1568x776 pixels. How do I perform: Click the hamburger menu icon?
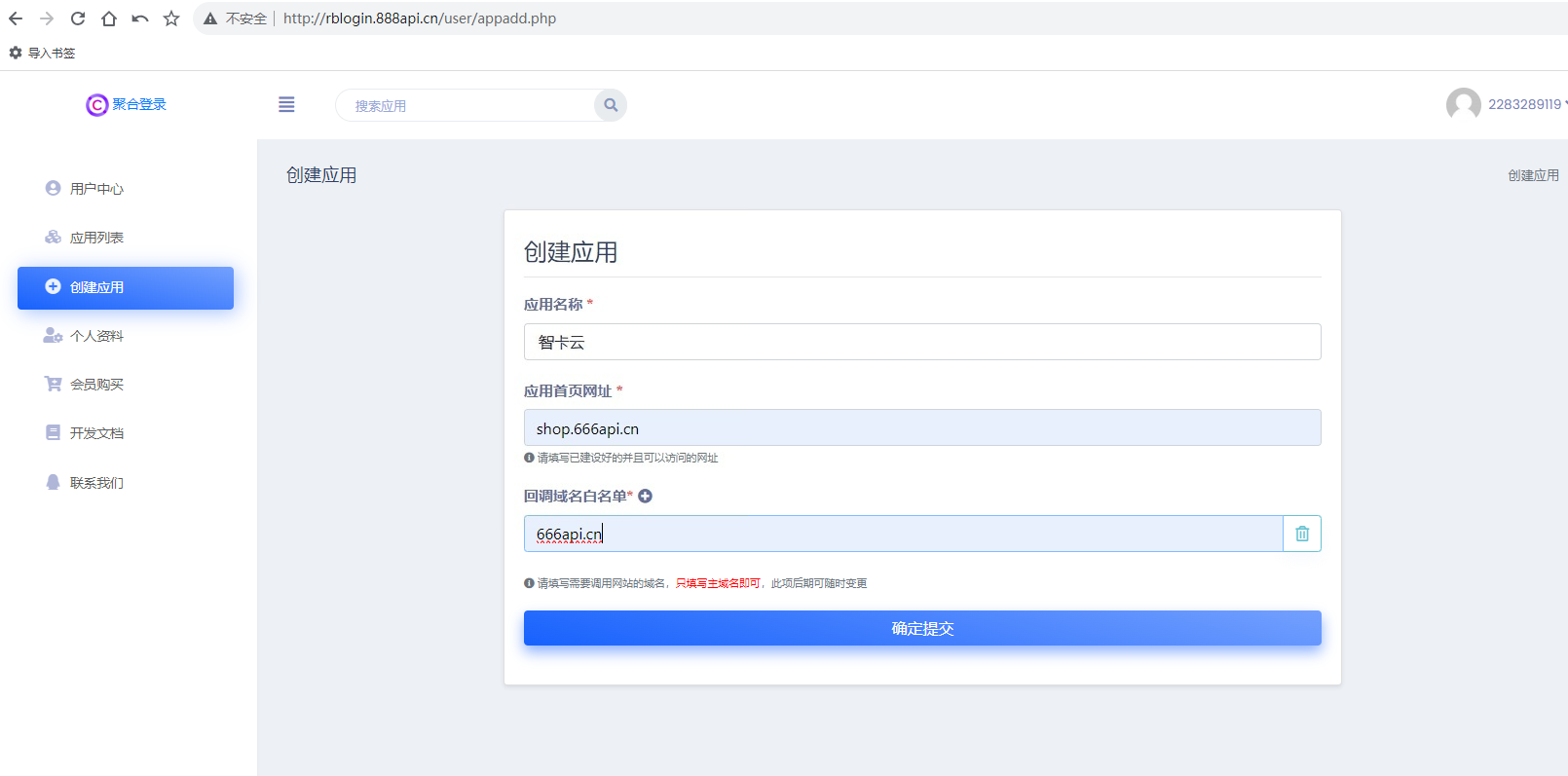click(x=286, y=105)
